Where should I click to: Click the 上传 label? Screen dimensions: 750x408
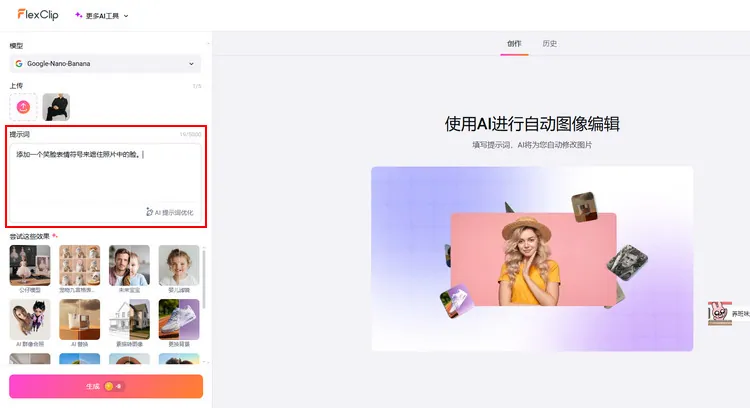pos(16,86)
